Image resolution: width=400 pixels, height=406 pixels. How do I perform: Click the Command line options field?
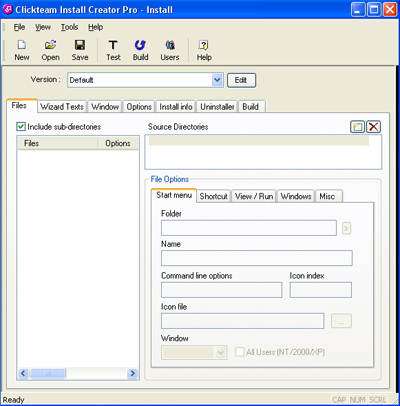click(222, 290)
